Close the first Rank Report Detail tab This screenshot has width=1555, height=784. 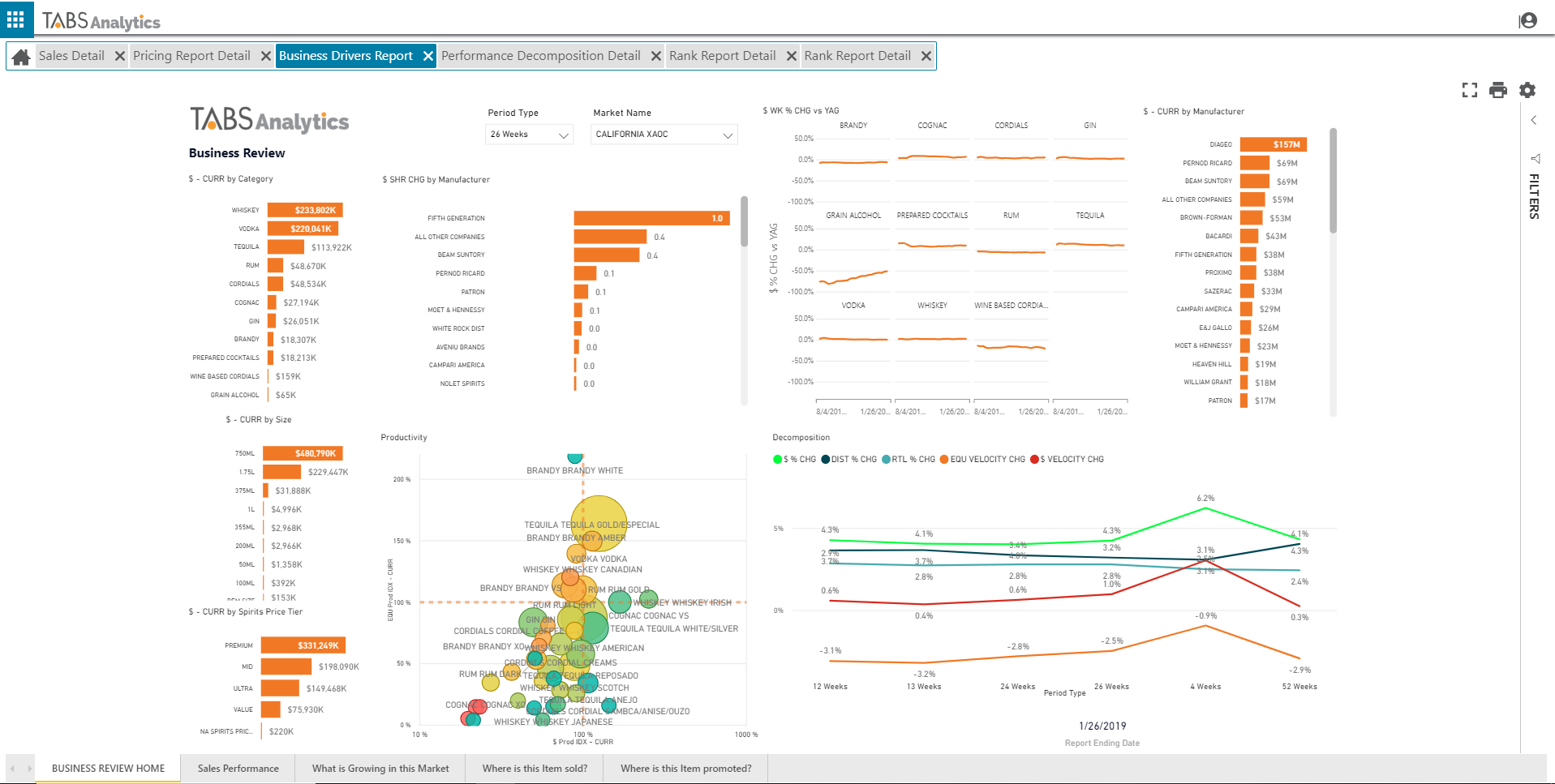(791, 56)
